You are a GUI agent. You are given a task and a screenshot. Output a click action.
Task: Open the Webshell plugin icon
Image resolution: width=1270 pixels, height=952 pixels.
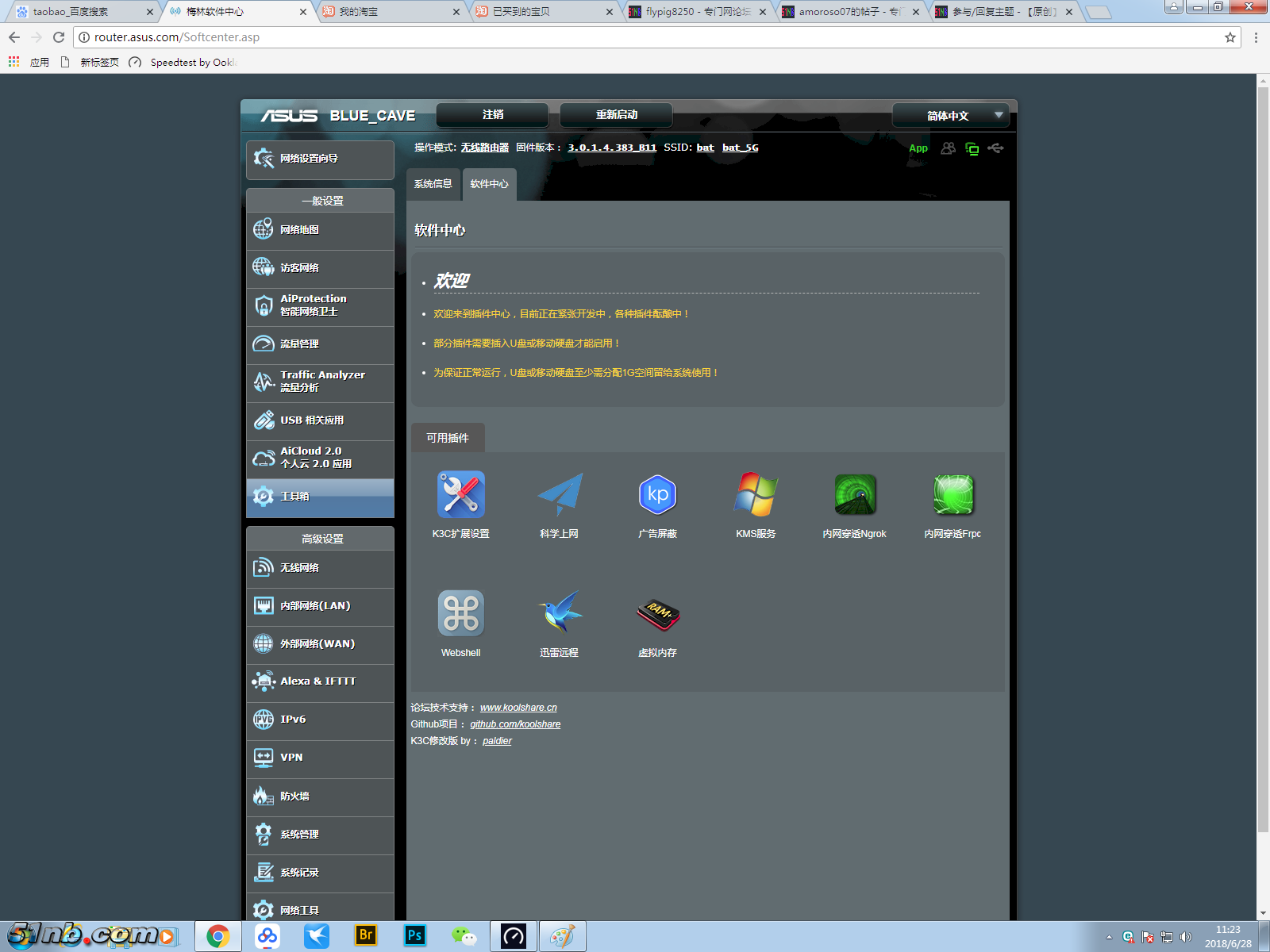[x=460, y=613]
